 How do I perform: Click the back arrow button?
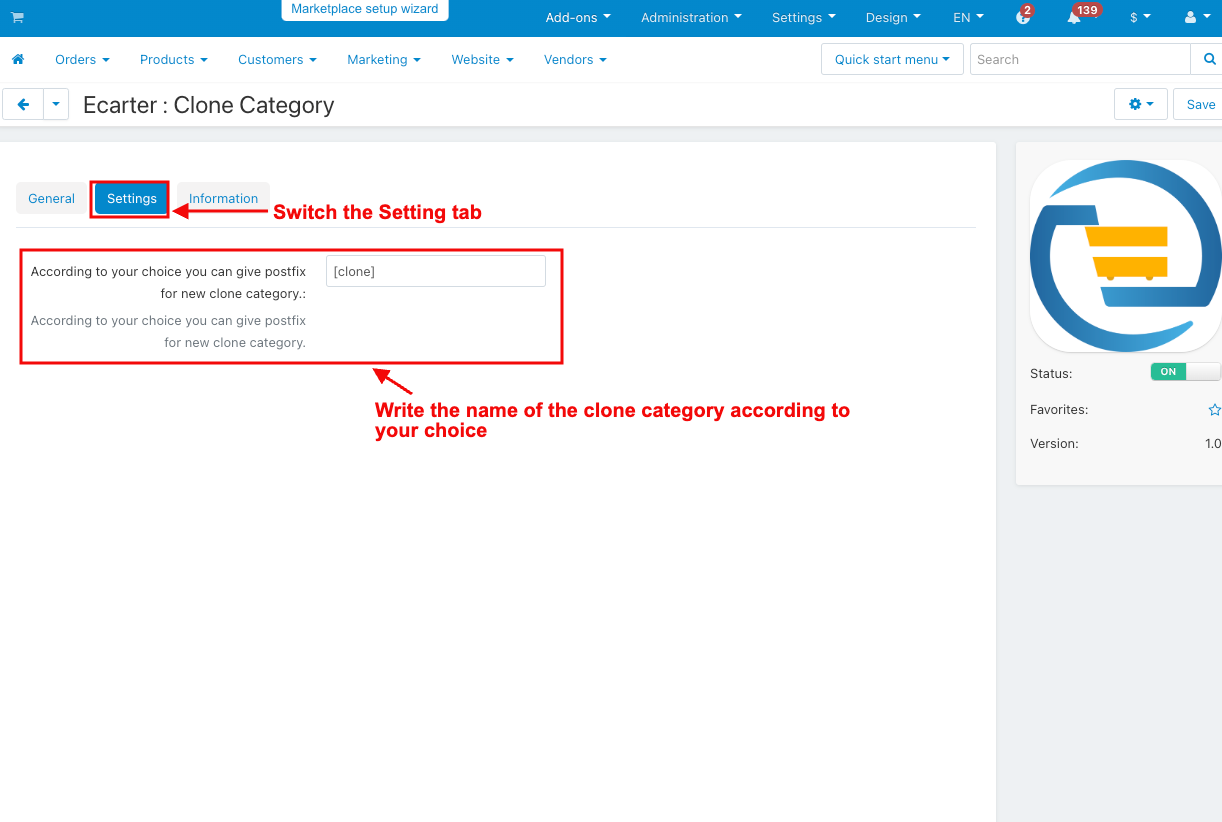(23, 104)
